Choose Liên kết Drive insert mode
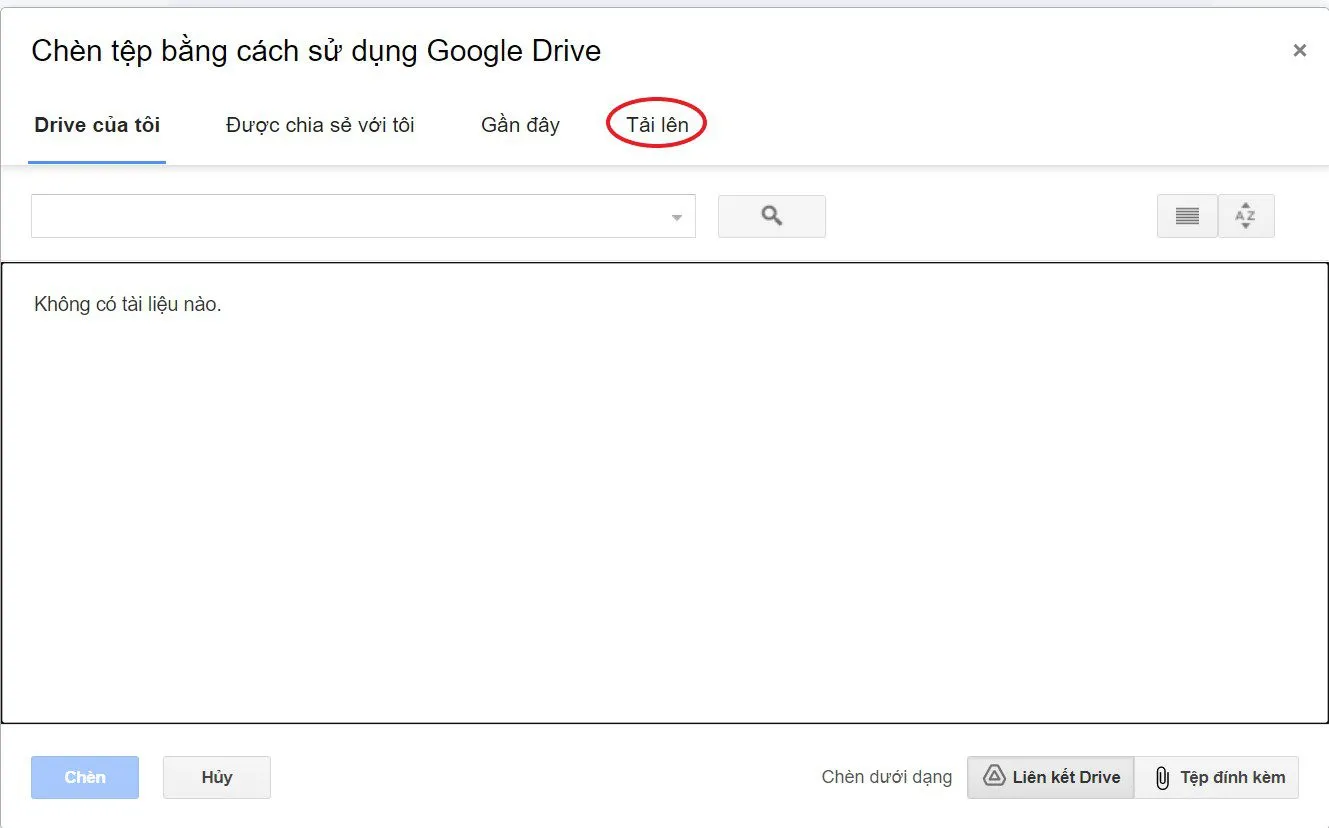Screen dimensions: 1329x828 (x=1051, y=777)
